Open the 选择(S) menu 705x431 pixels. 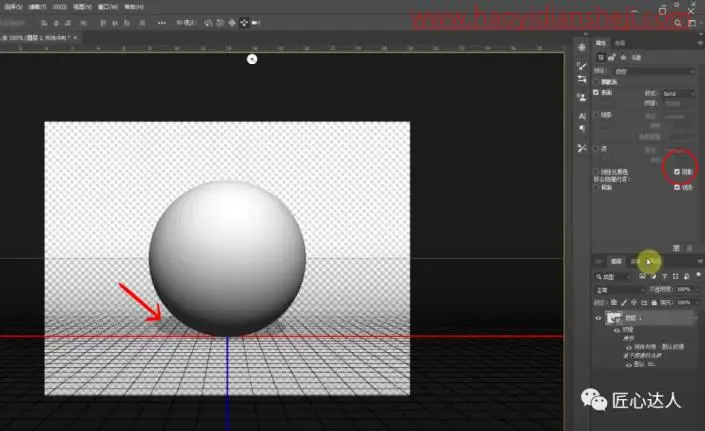pyautogui.click(x=13, y=7)
